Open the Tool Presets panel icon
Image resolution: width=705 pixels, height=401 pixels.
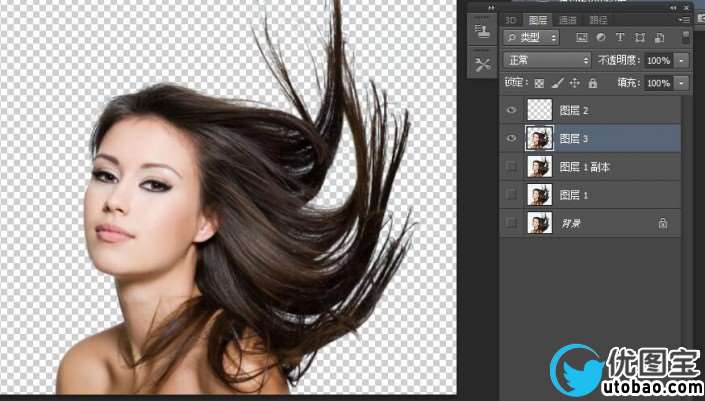pyautogui.click(x=482, y=64)
